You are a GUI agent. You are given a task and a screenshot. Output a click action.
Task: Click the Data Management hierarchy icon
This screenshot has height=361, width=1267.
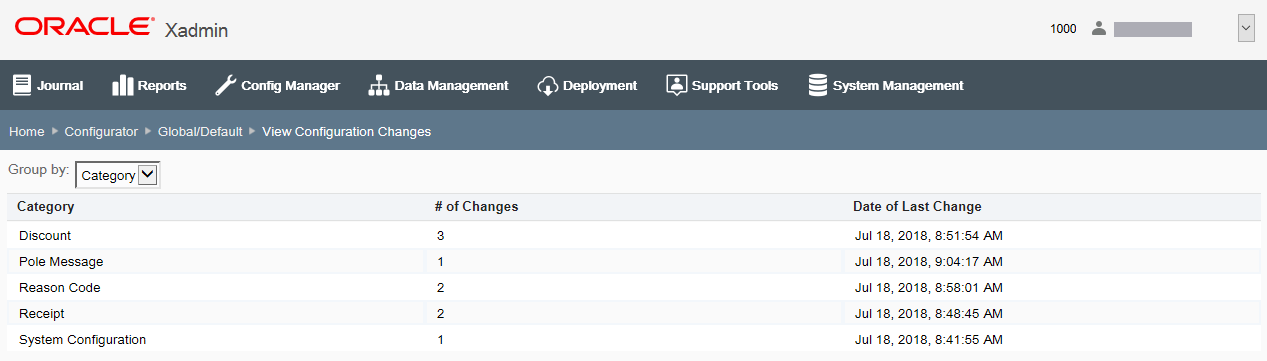tap(379, 85)
